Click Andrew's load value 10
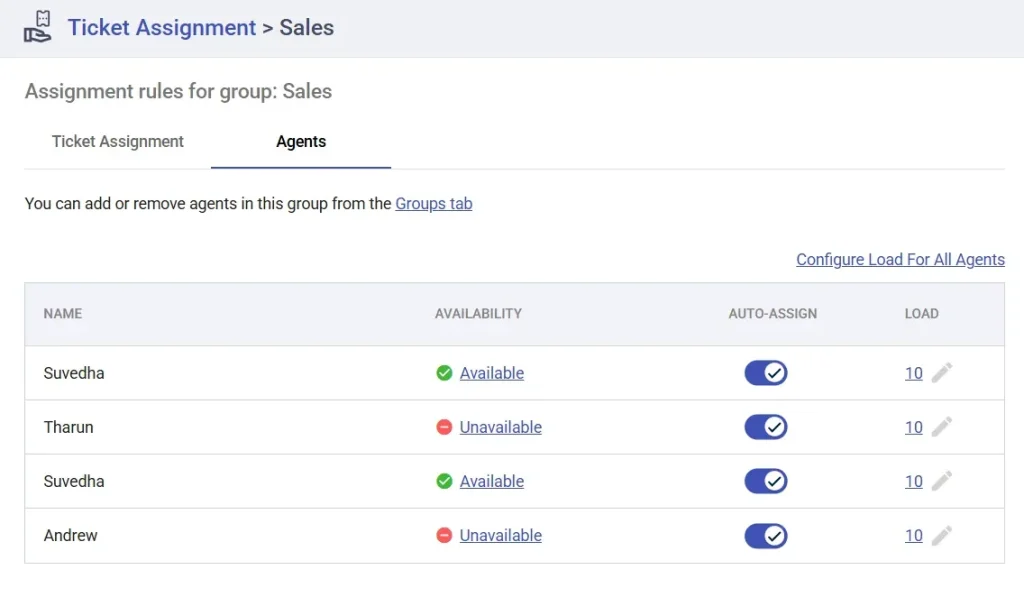This screenshot has width=1024, height=597. pos(914,536)
